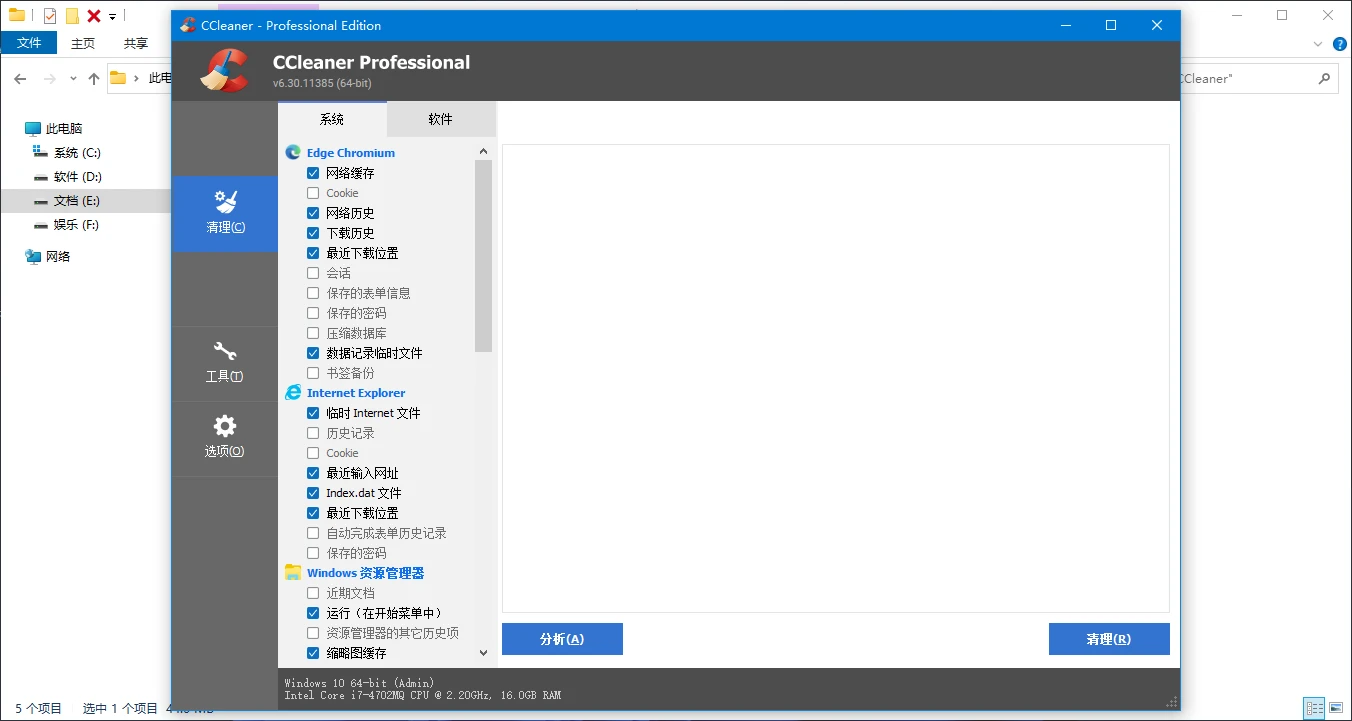Go forward in Explorer window
Image resolution: width=1352 pixels, height=721 pixels.
49,78
